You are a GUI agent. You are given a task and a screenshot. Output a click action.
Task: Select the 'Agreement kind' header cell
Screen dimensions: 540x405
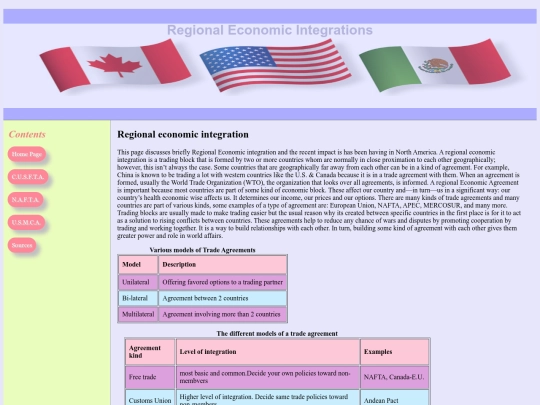pyautogui.click(x=150, y=352)
